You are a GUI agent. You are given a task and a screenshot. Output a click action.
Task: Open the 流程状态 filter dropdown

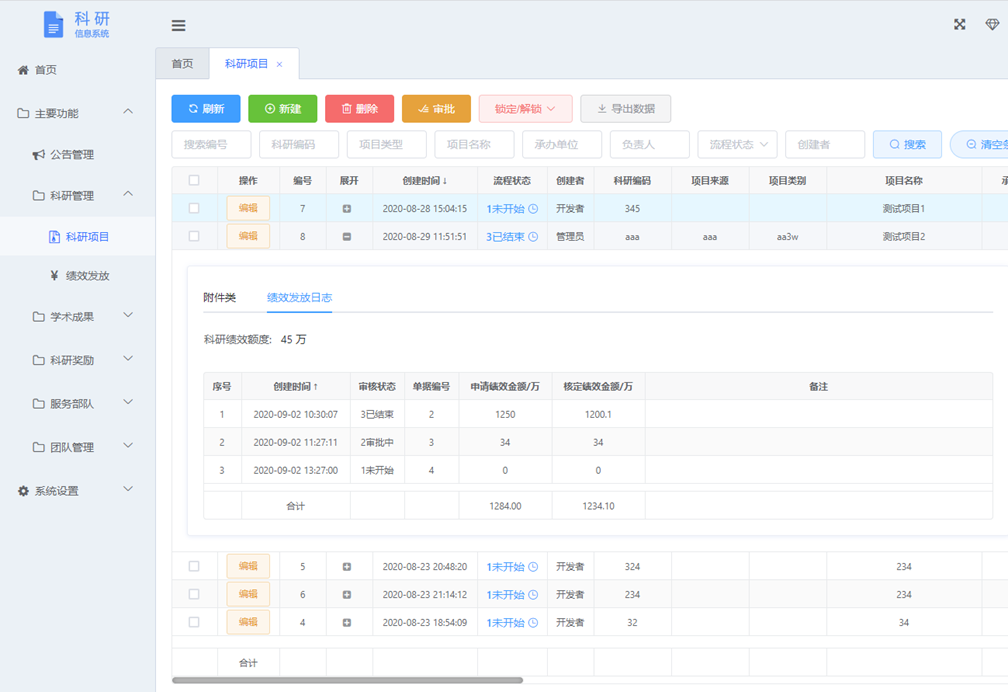tap(737, 145)
